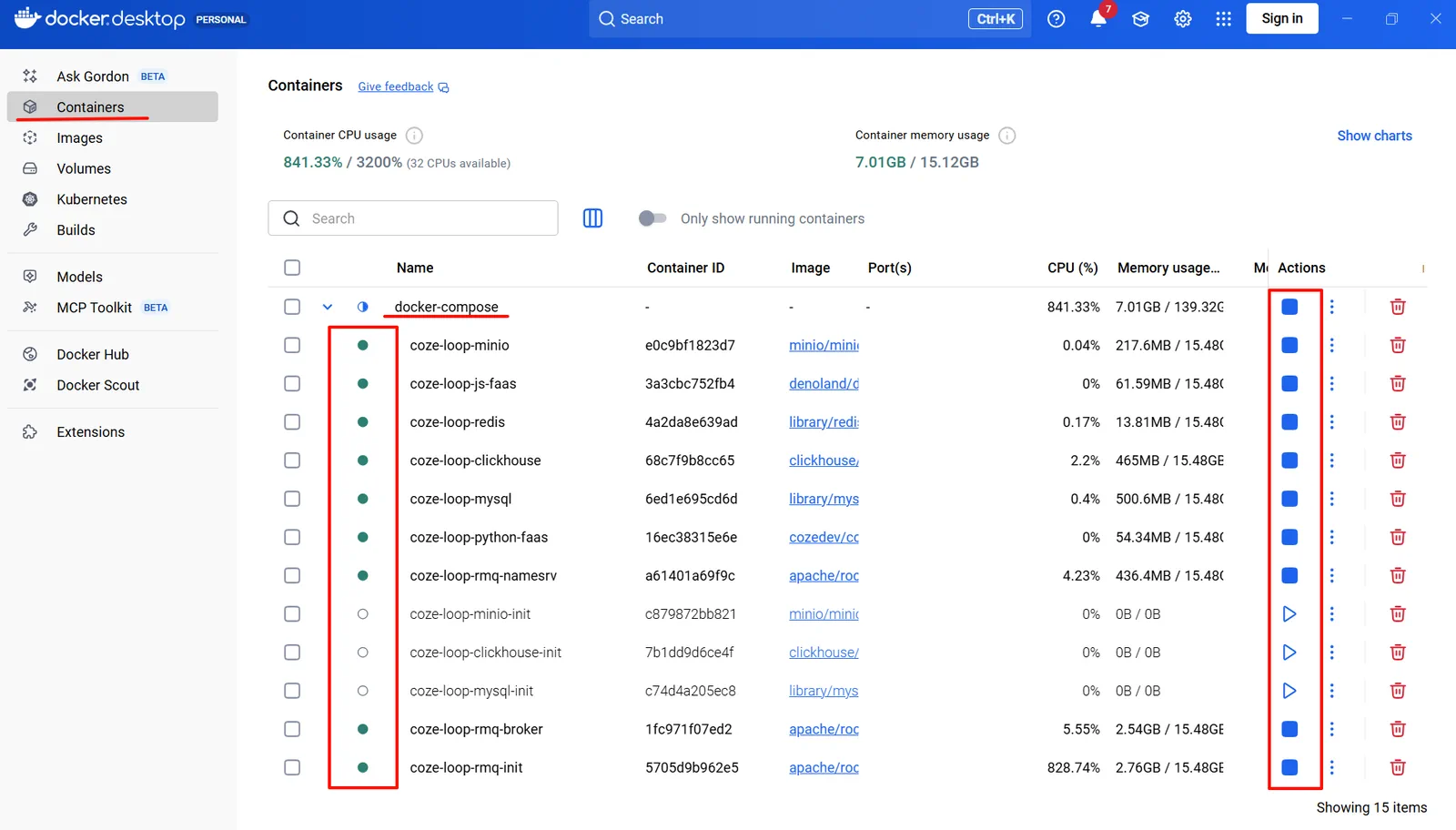
Task: Show Container CPU usage info tooltip
Action: tap(414, 136)
